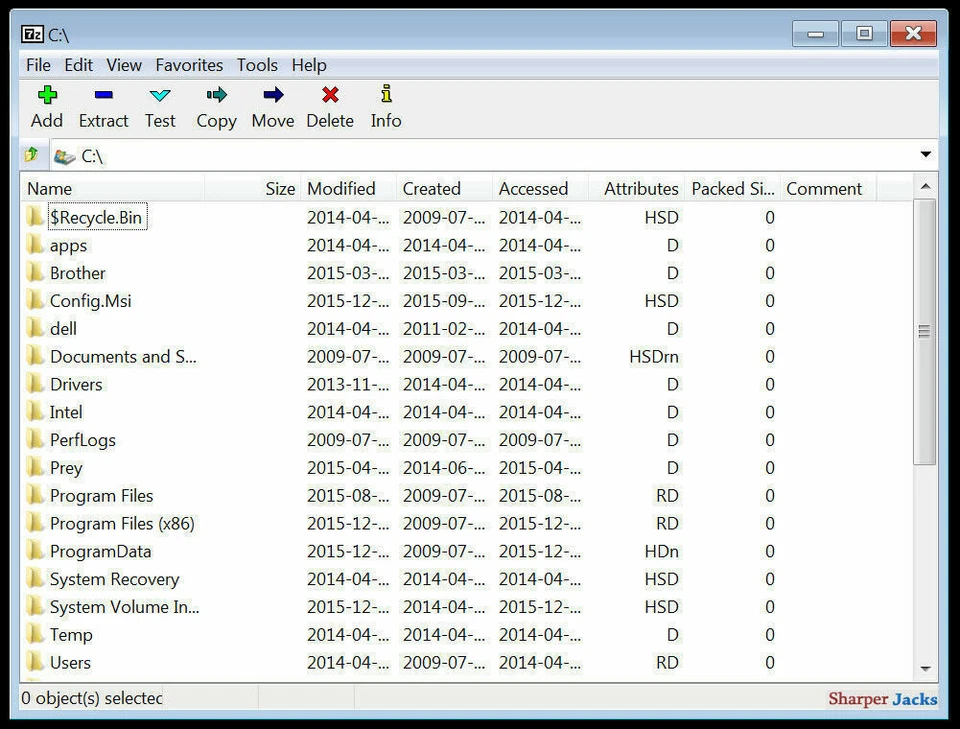Open the Favorites menu
The width and height of the screenshot is (960, 729).
point(189,65)
